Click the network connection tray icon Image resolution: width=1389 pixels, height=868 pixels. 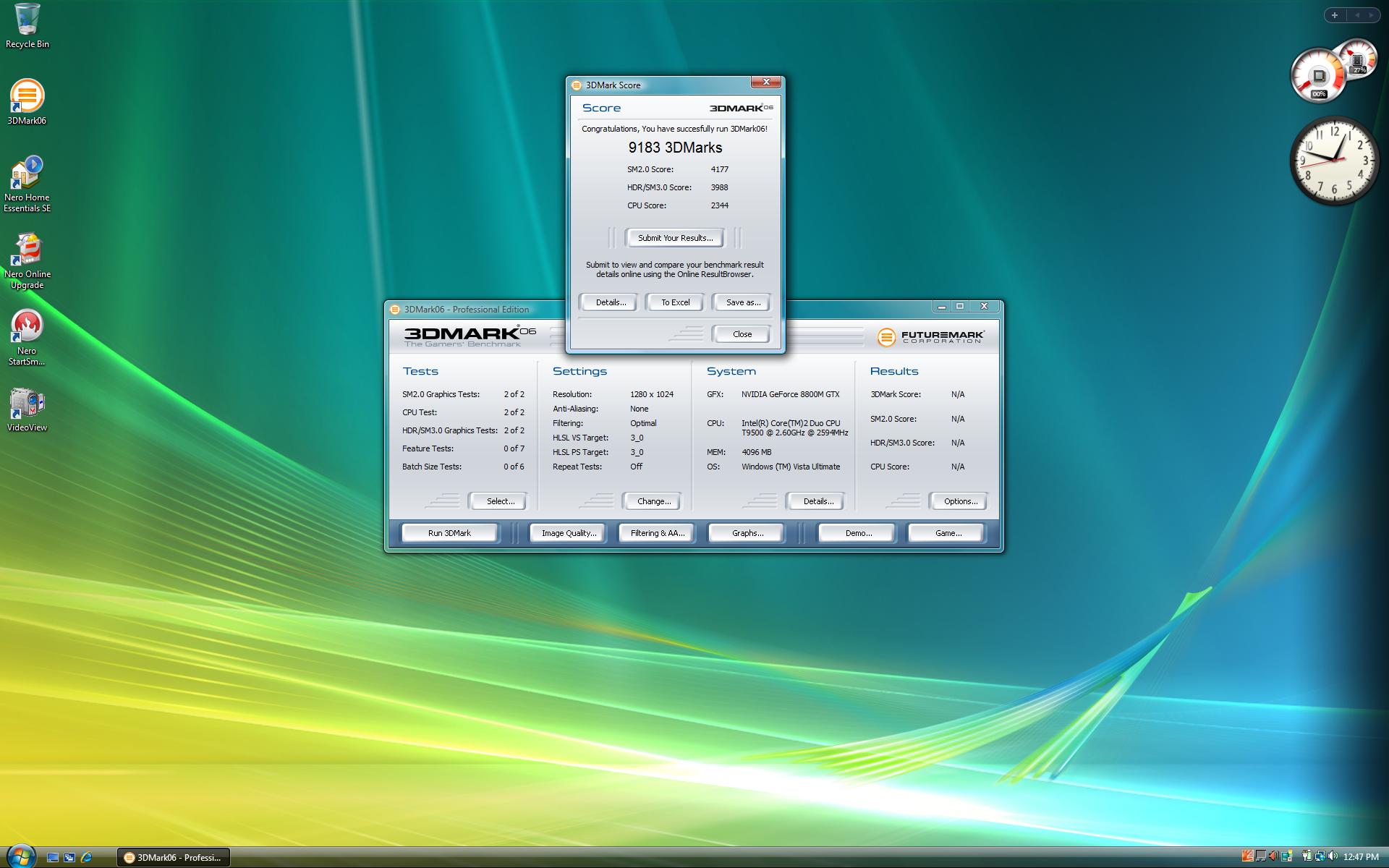tap(1320, 856)
